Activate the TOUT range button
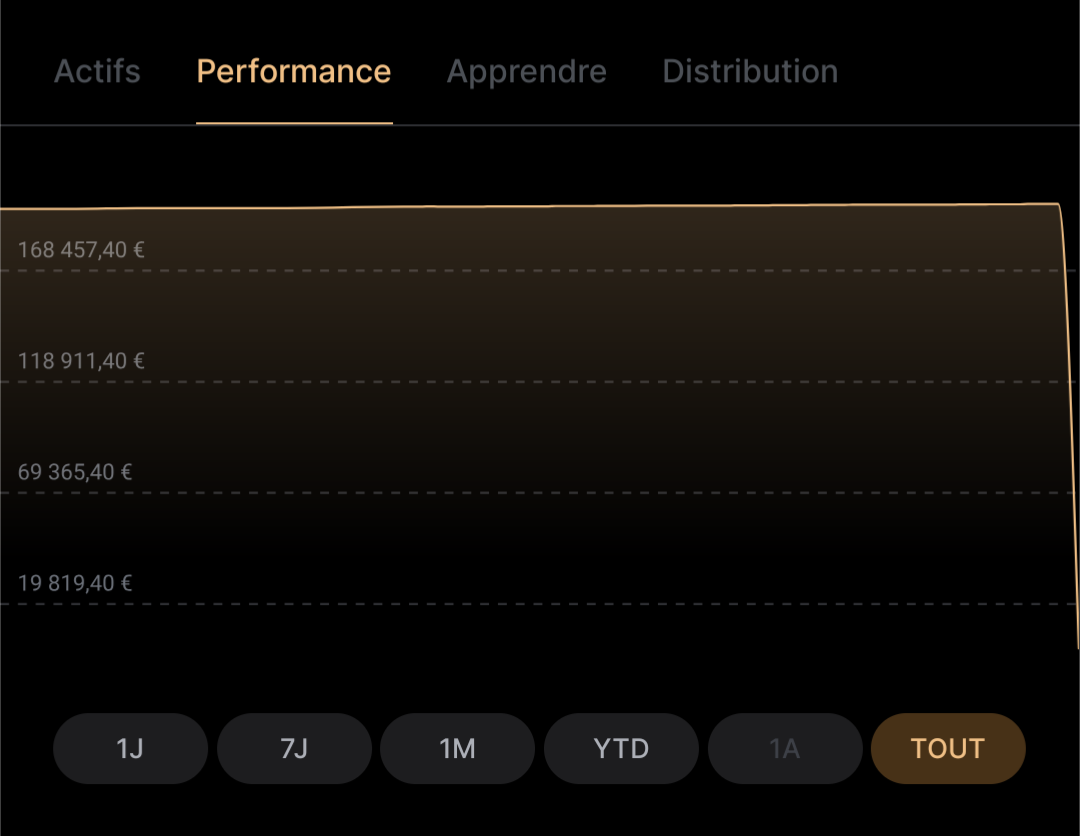1080x836 pixels. click(948, 749)
